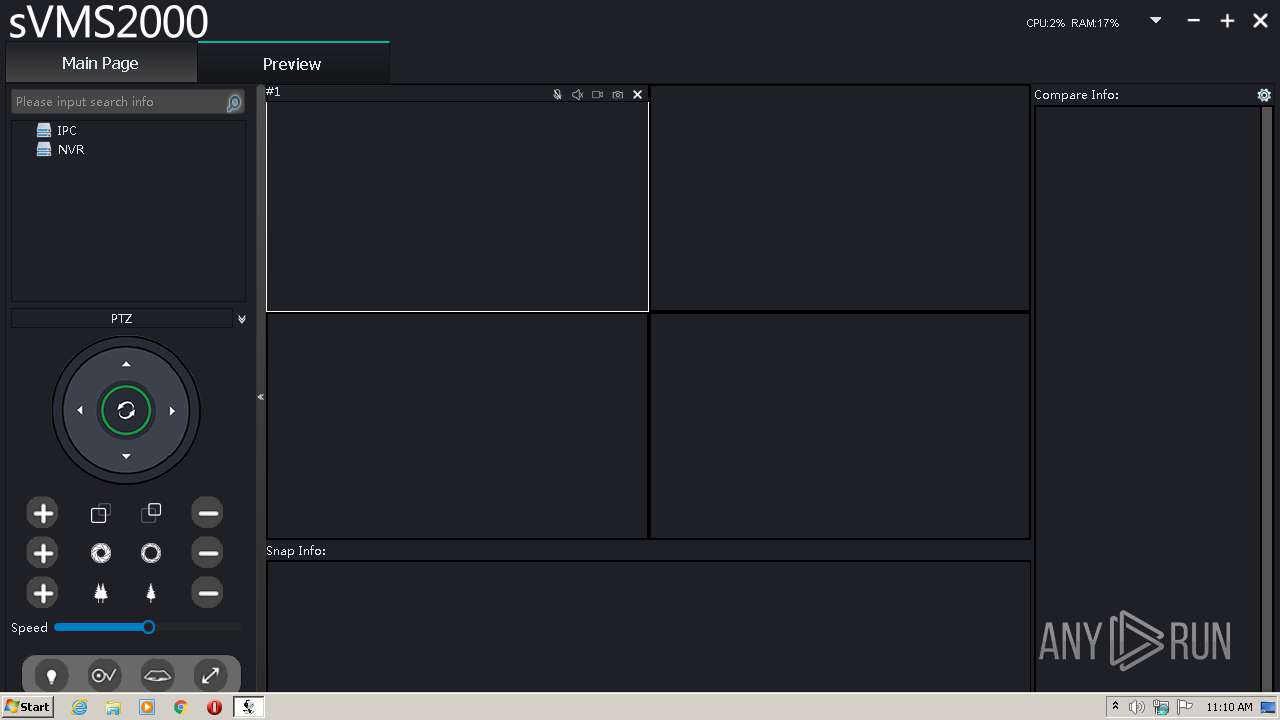Open Windows Start menu

[27, 706]
